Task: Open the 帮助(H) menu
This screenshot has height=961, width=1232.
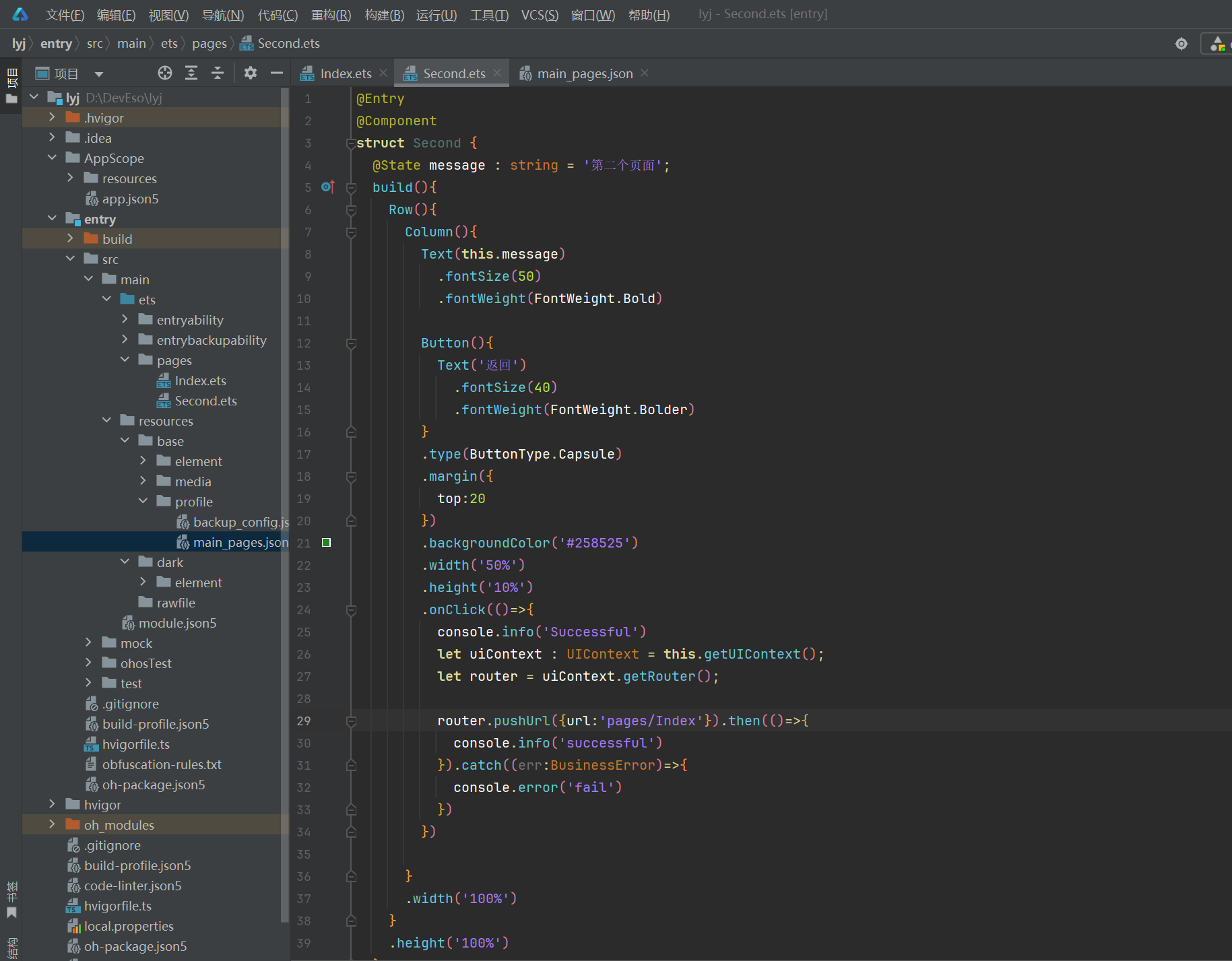Action: (649, 15)
